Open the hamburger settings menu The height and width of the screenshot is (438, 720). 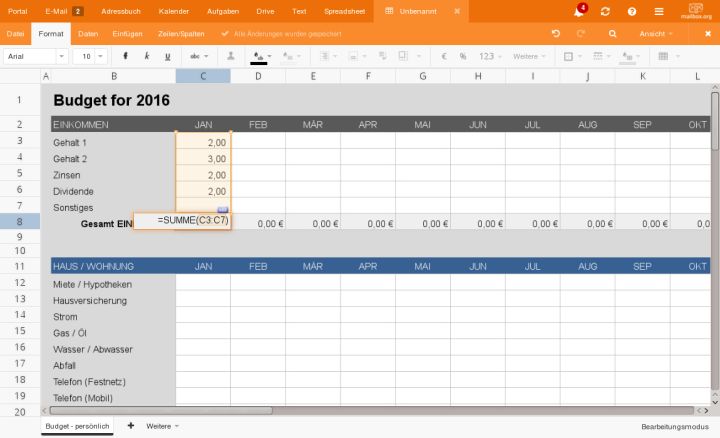tap(659, 11)
